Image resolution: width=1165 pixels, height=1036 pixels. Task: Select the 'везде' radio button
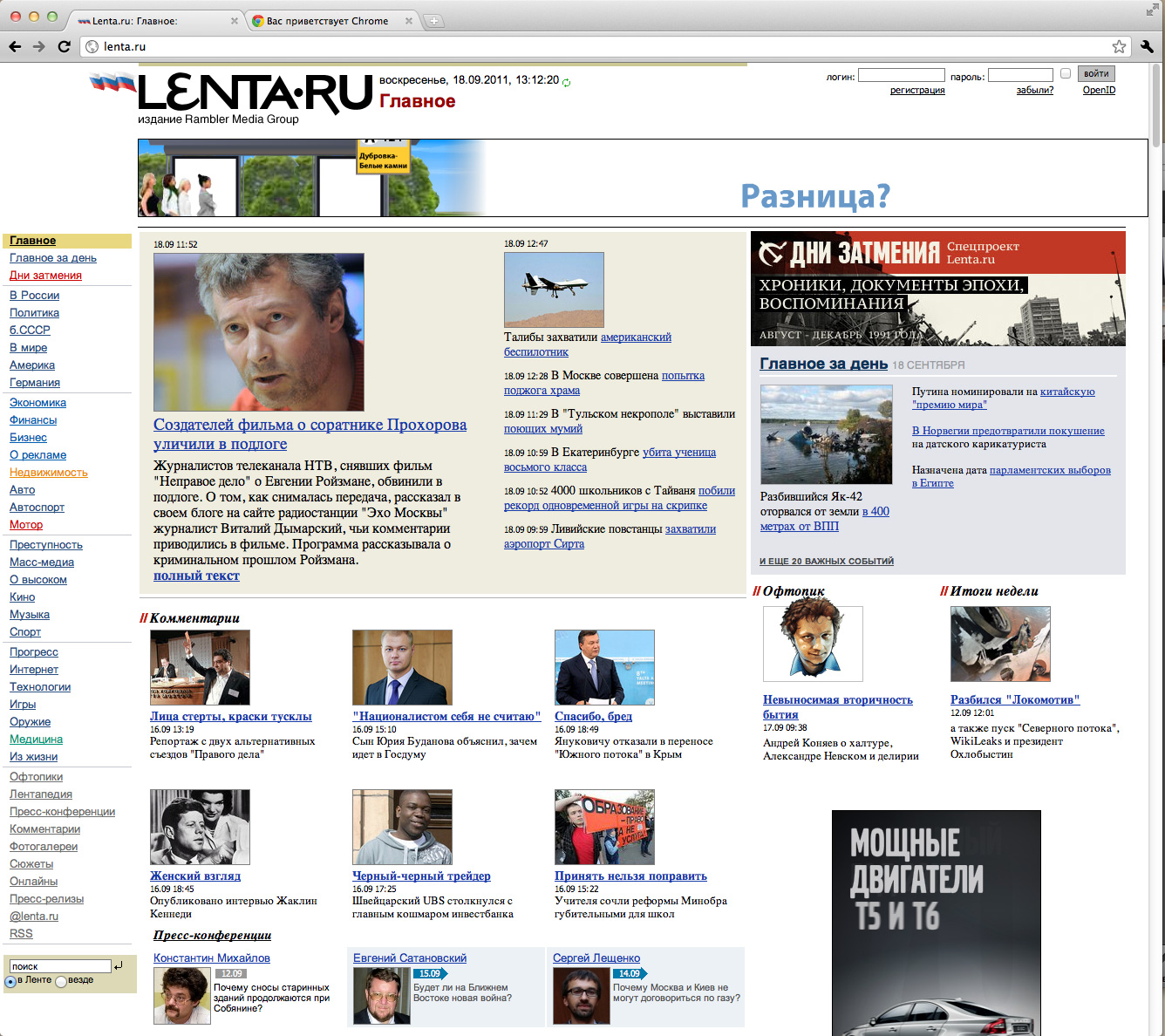[x=61, y=981]
